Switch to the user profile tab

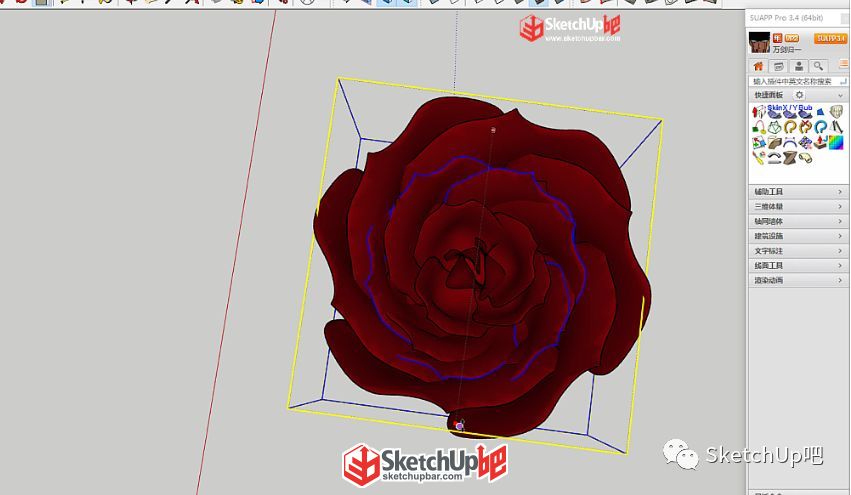pyautogui.click(x=799, y=66)
